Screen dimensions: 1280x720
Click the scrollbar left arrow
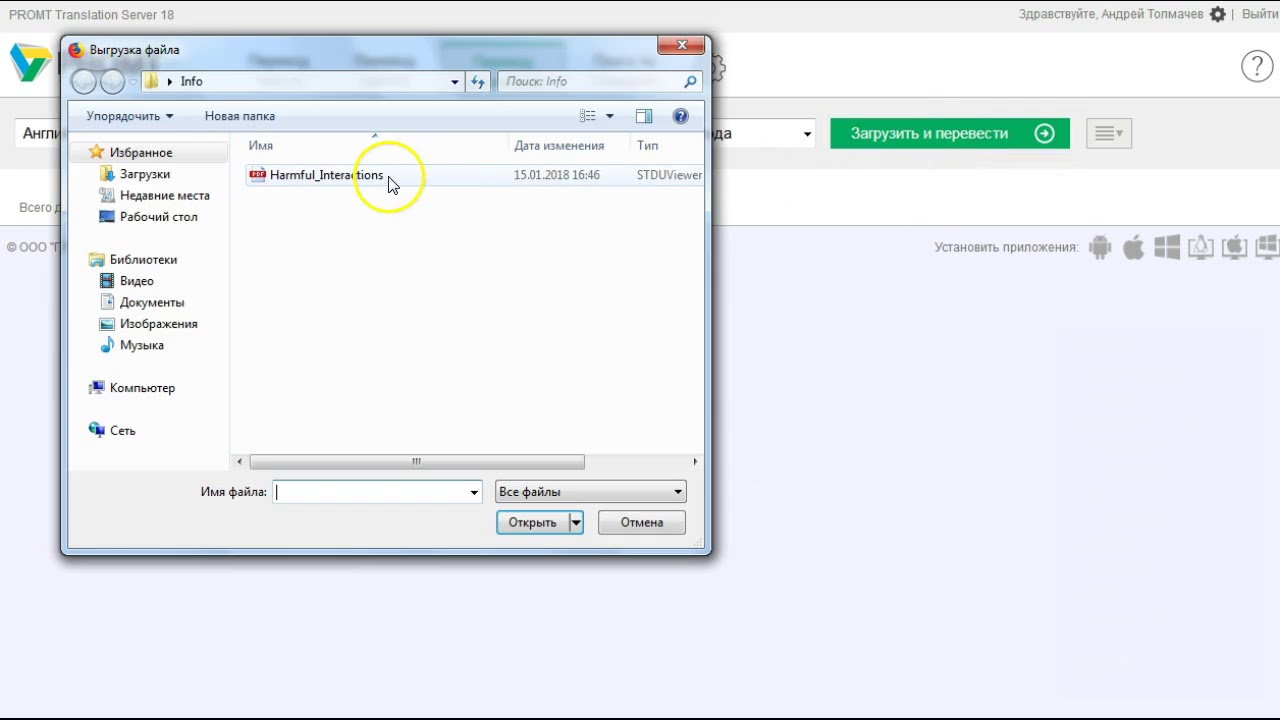point(239,462)
